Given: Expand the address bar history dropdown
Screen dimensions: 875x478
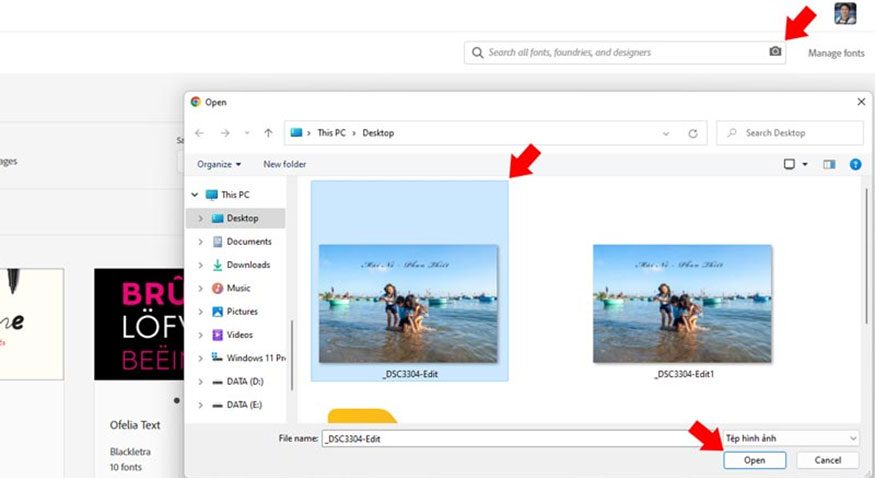Looking at the screenshot, I should tap(665, 133).
